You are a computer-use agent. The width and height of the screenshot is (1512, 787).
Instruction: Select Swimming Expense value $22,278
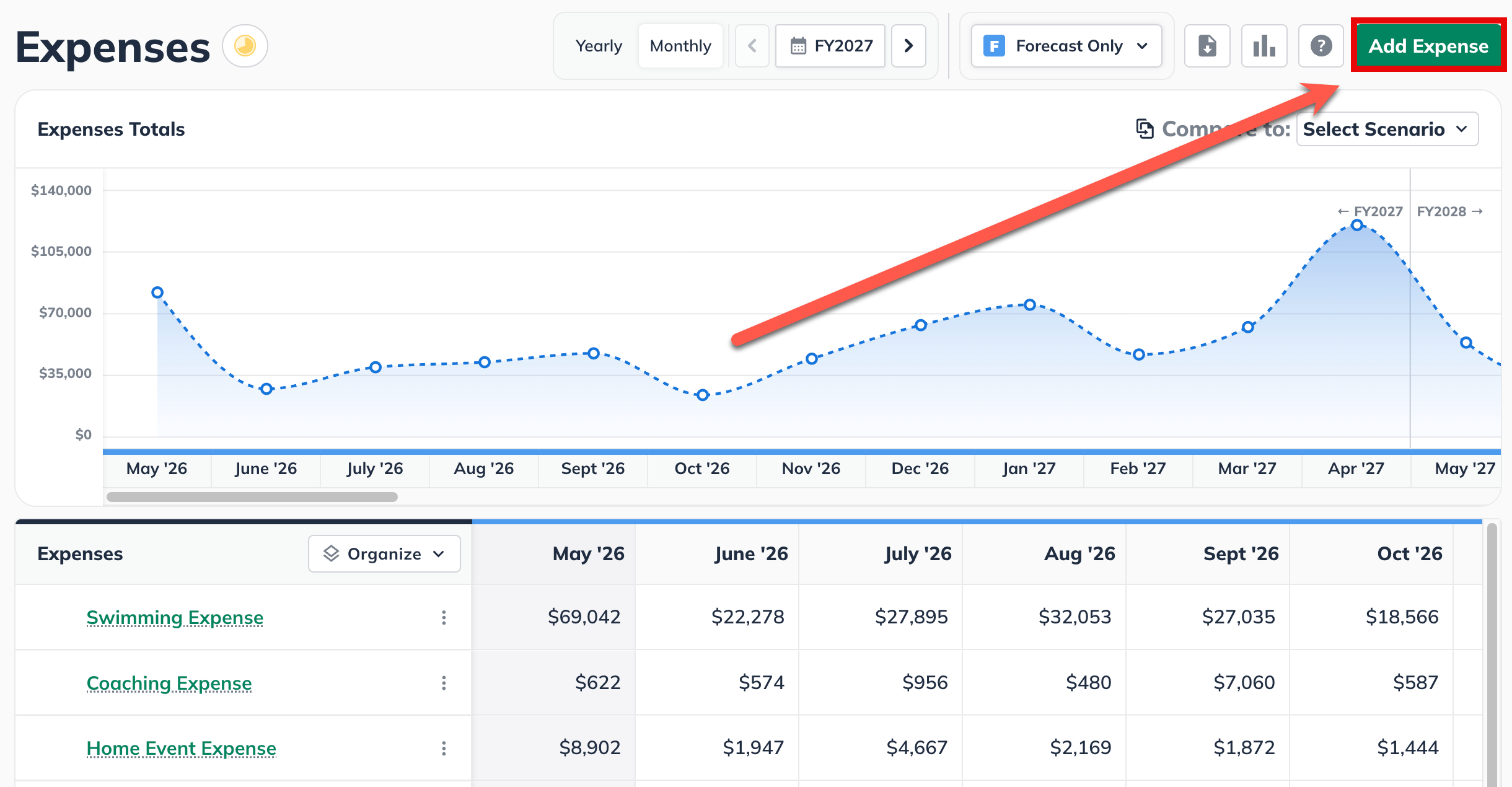click(x=748, y=617)
